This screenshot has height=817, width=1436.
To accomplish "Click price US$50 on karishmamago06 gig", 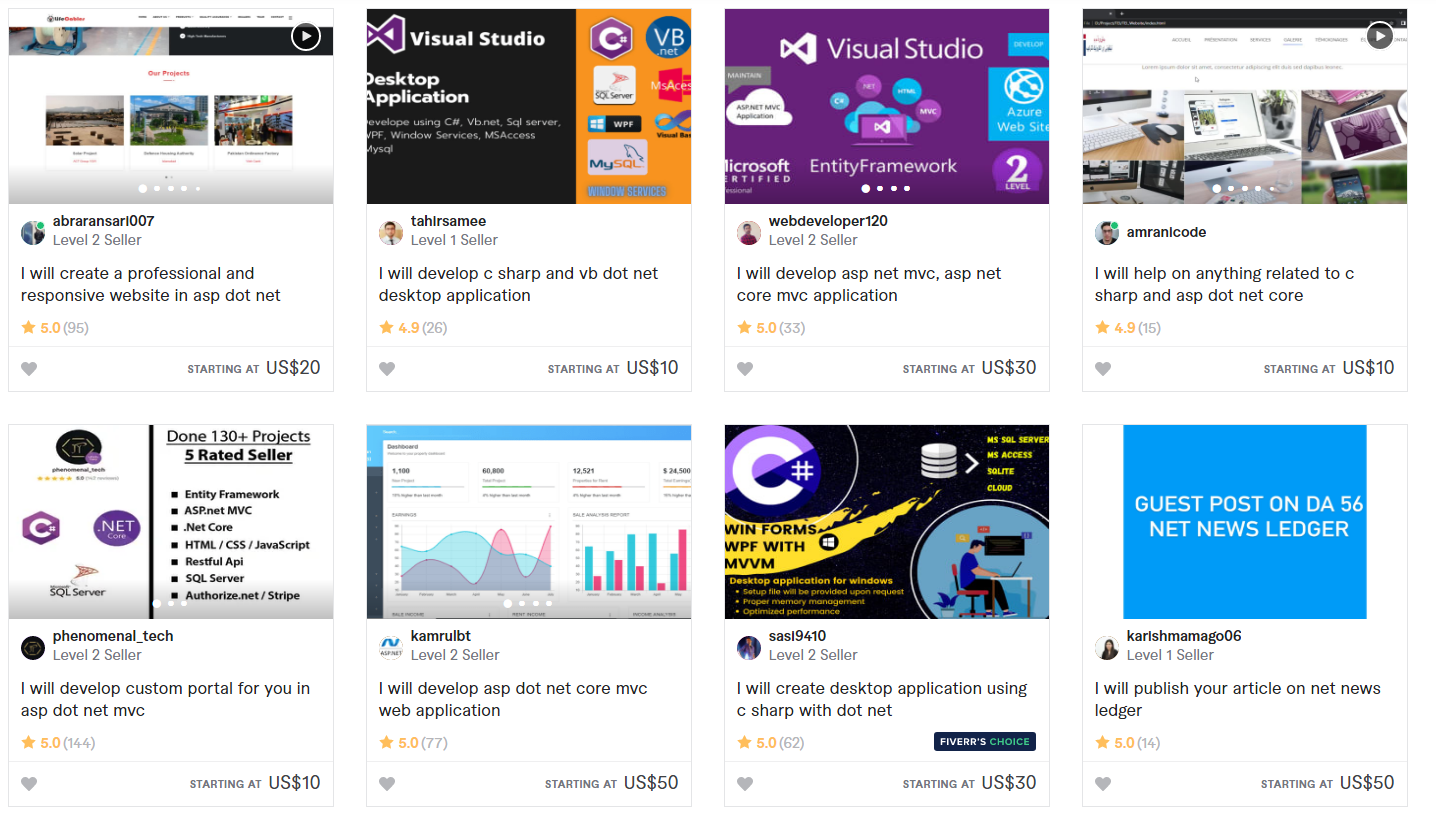I will pyautogui.click(x=1367, y=783).
